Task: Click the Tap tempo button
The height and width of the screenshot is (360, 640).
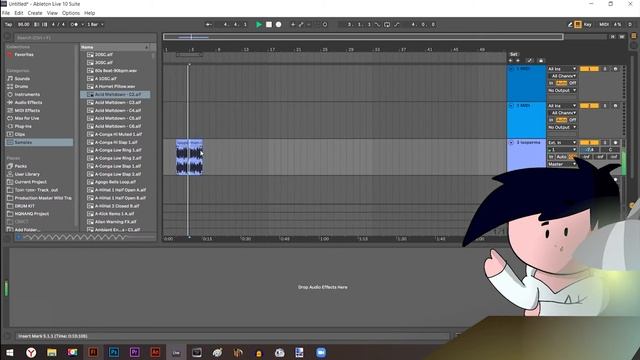Action: [8, 24]
